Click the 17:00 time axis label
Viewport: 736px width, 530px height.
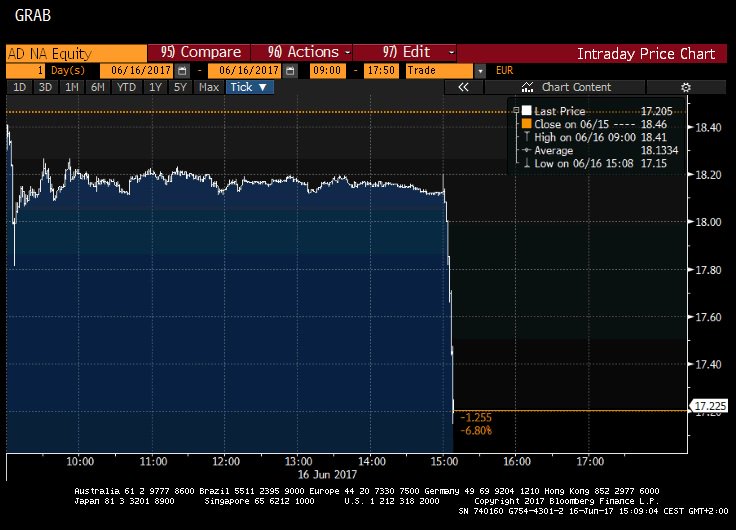[590, 461]
